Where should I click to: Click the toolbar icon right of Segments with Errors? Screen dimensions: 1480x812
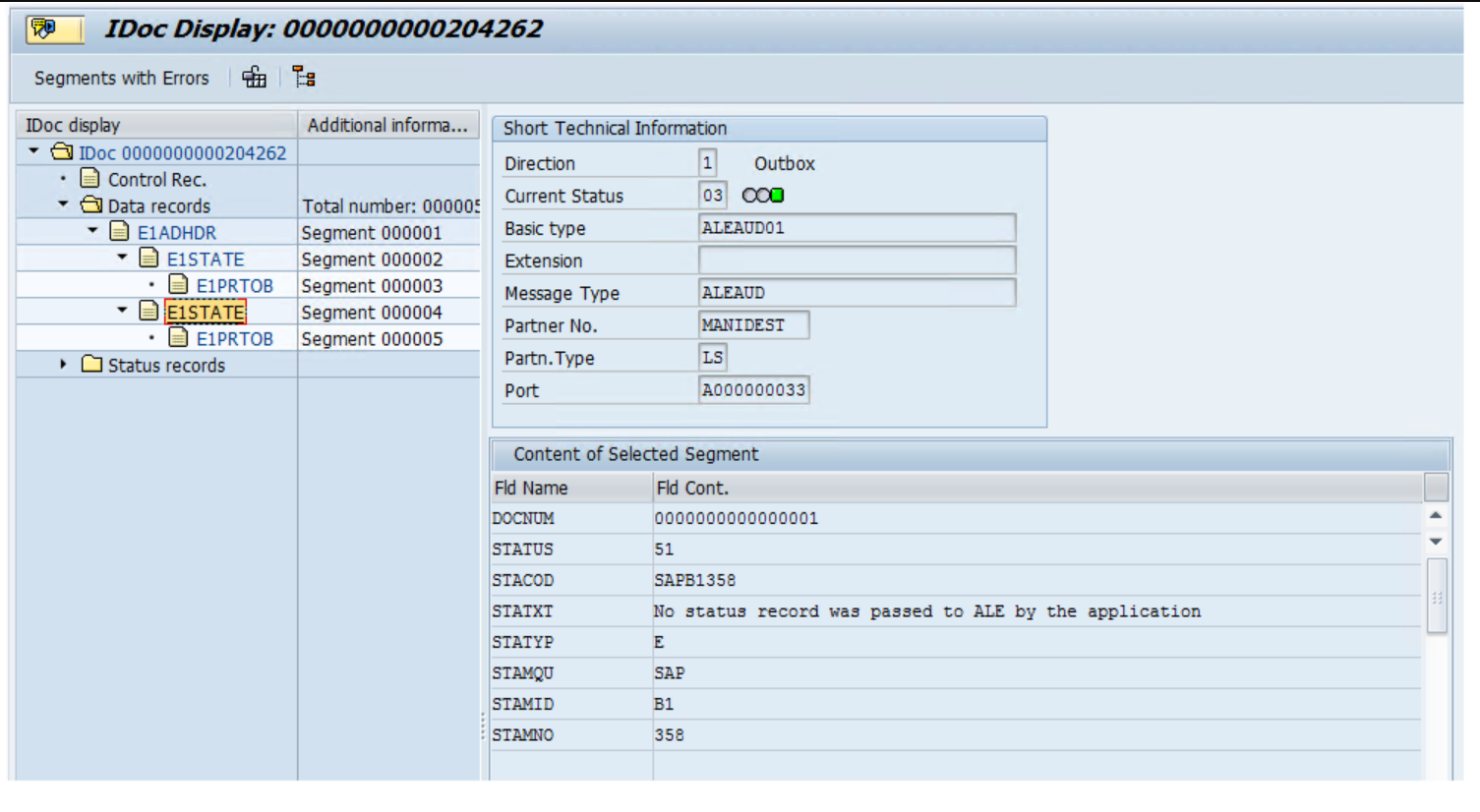tap(254, 78)
